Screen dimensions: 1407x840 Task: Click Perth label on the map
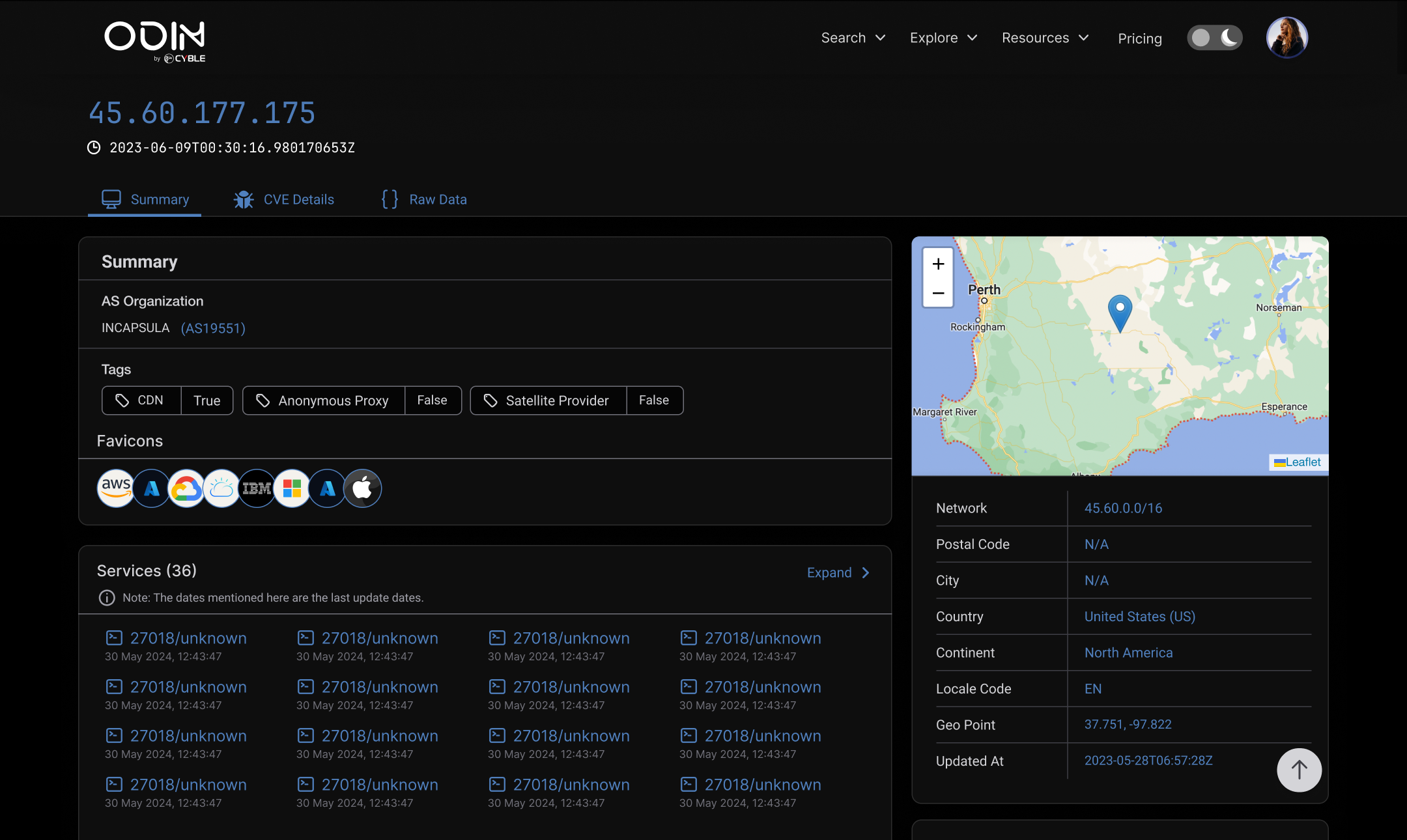[x=984, y=289]
